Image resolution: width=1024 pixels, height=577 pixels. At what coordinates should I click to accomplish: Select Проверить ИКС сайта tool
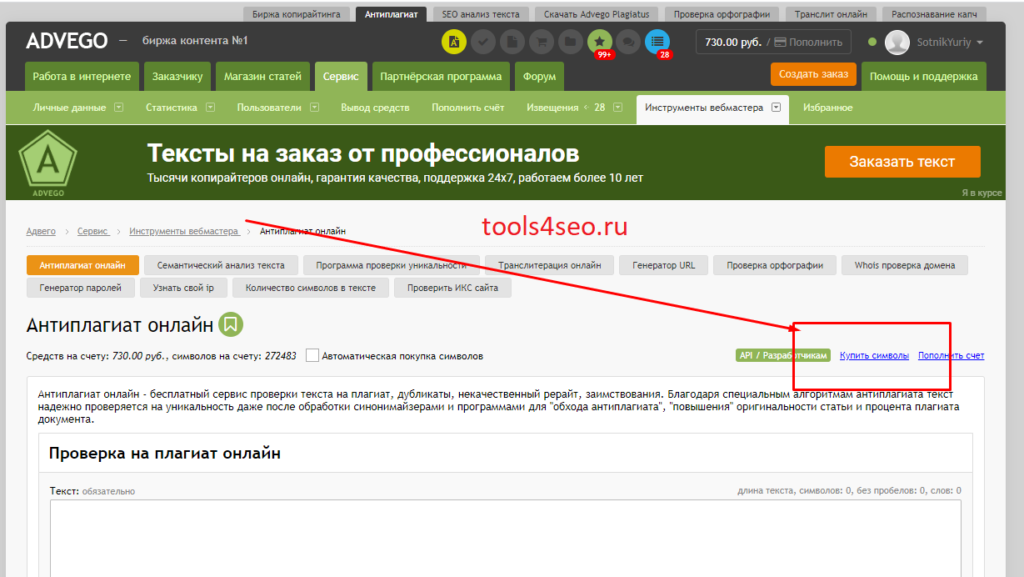[453, 287]
